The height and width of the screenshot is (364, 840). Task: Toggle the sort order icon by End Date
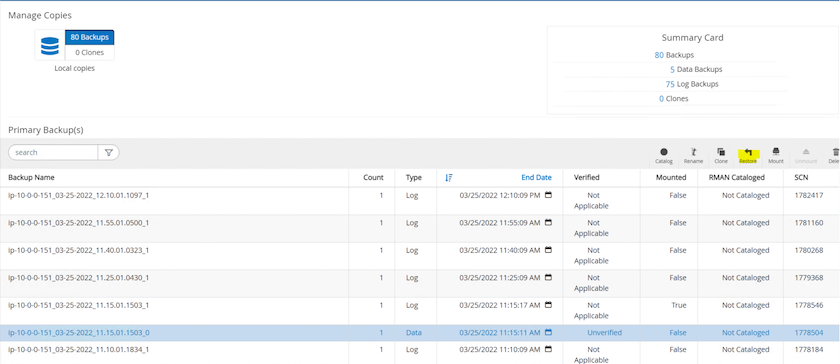[x=449, y=177]
